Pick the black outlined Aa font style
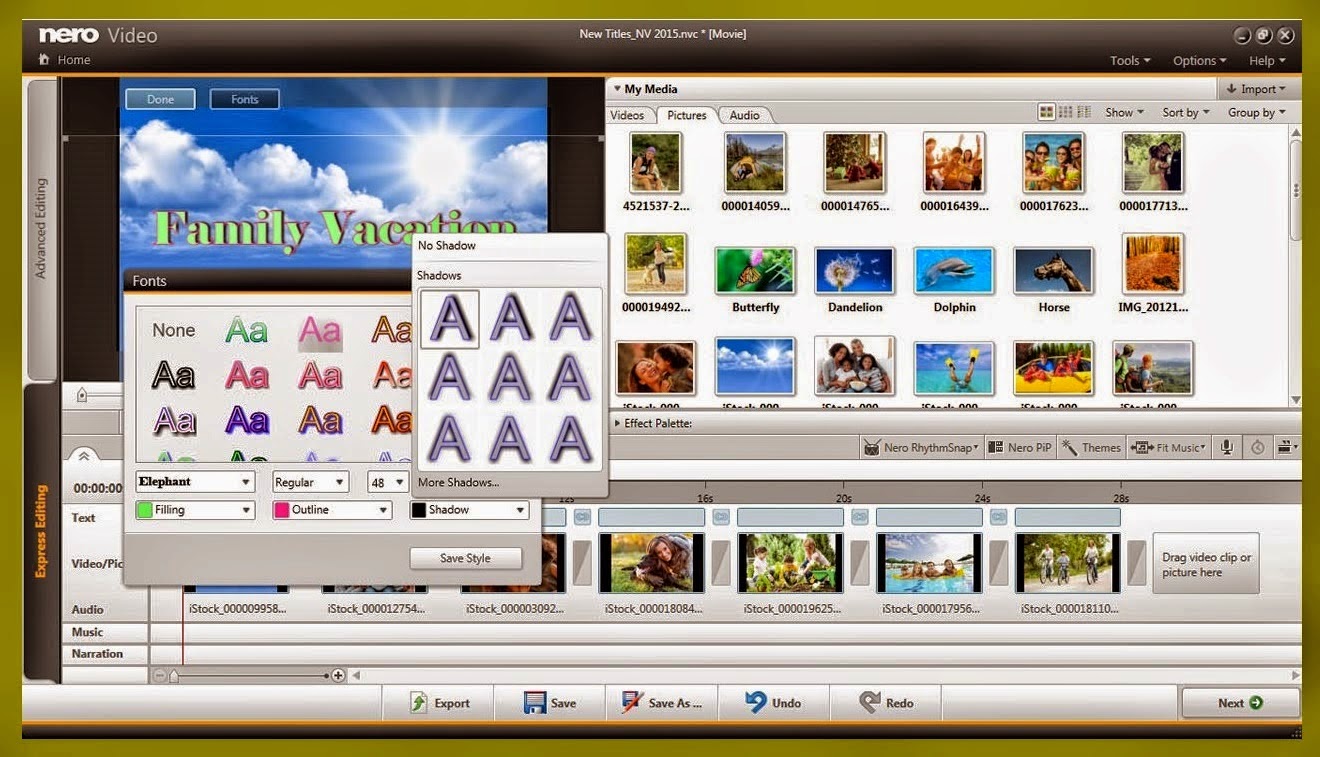 pos(173,376)
